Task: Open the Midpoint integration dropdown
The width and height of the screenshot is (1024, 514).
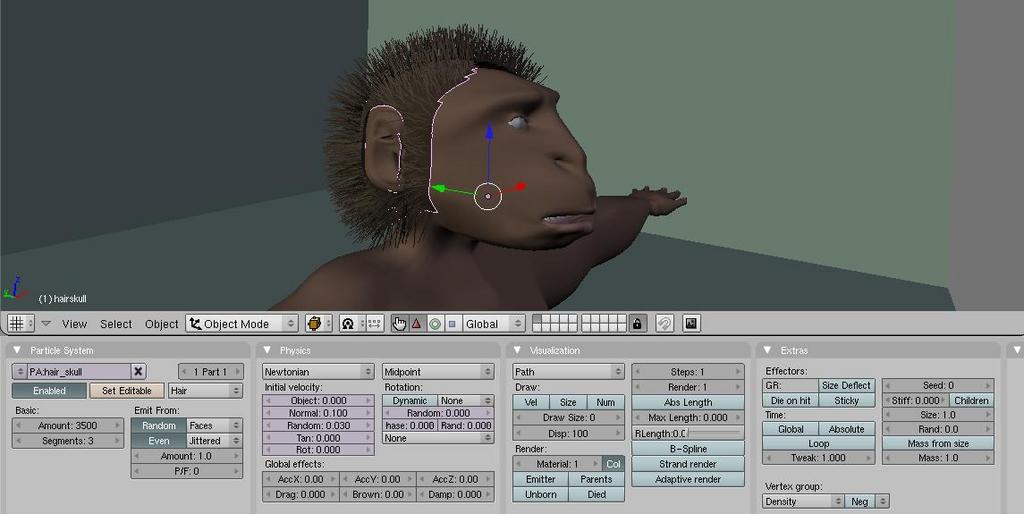Action: coord(438,372)
